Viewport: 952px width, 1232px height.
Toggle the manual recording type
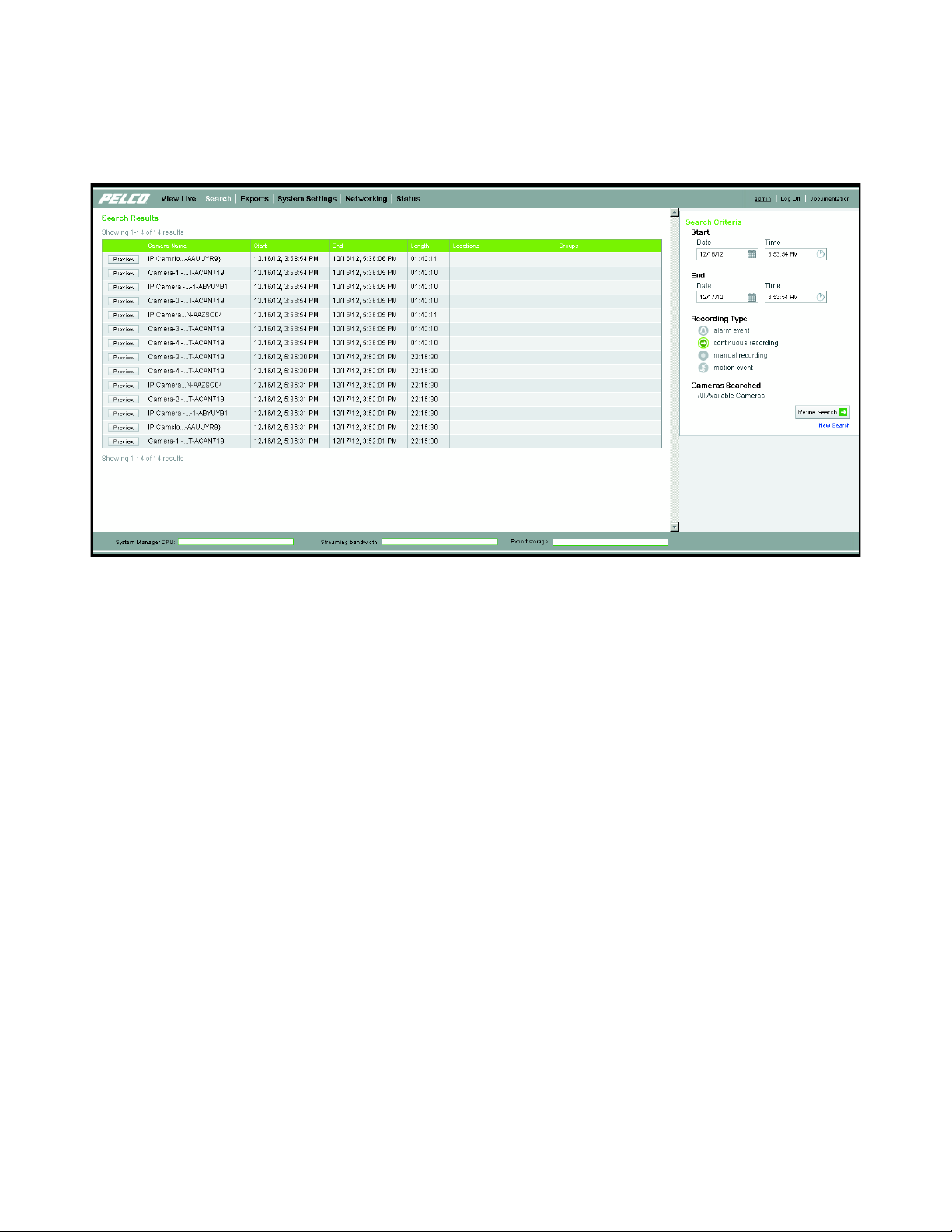pos(703,355)
